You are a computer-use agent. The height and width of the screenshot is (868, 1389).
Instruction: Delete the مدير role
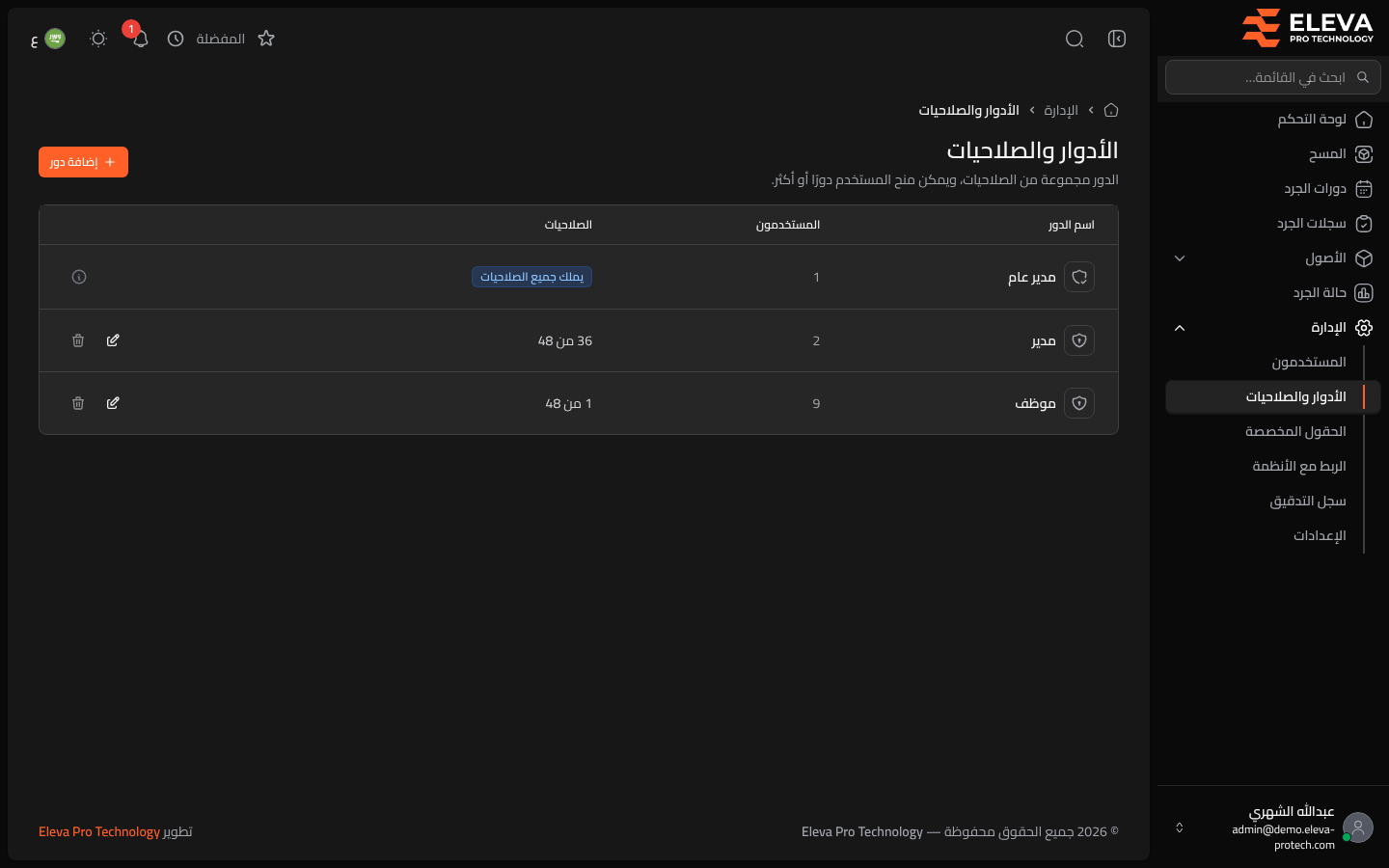click(x=78, y=340)
